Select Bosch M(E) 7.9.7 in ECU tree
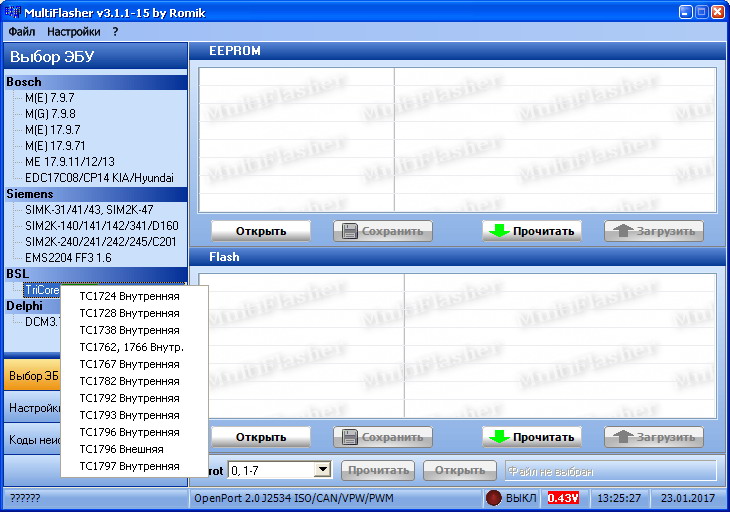 [x=50, y=98]
